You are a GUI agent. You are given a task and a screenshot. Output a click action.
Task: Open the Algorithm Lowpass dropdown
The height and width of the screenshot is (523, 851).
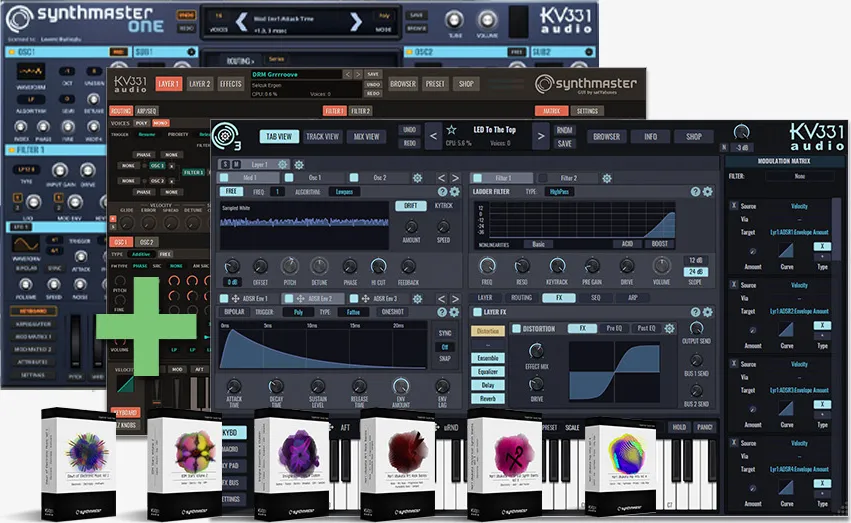click(x=344, y=192)
